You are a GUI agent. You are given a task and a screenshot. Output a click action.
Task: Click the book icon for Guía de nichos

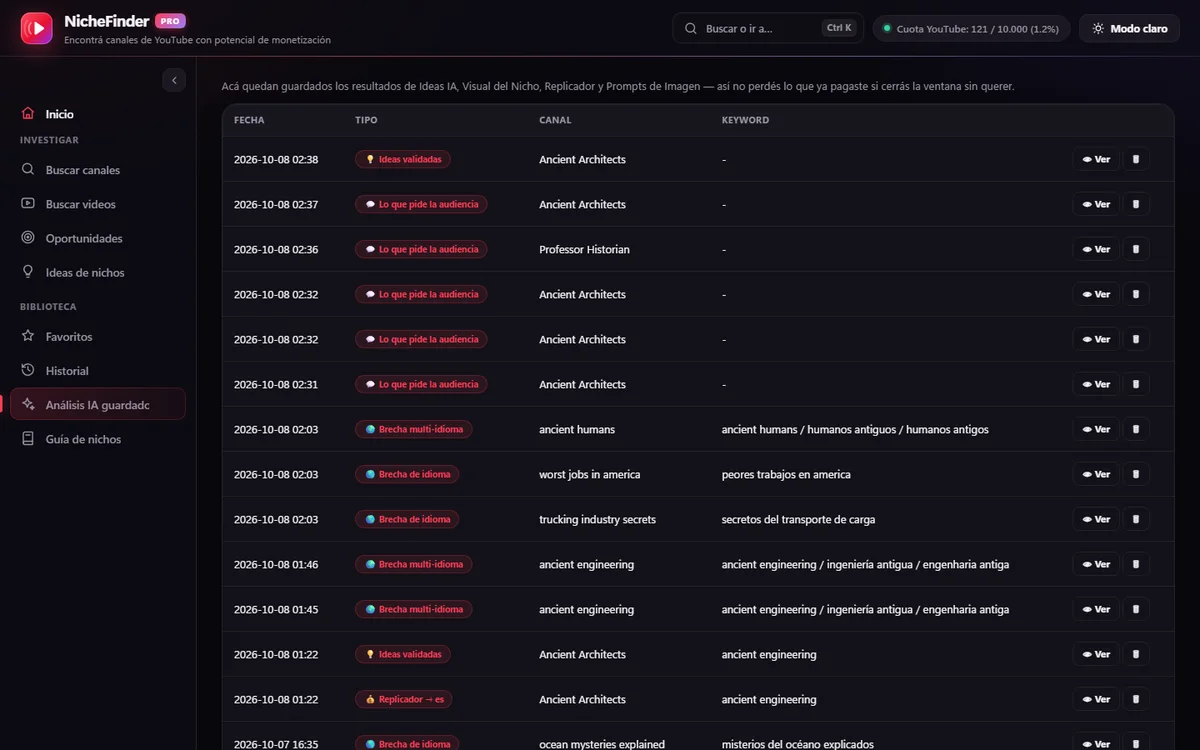28,439
